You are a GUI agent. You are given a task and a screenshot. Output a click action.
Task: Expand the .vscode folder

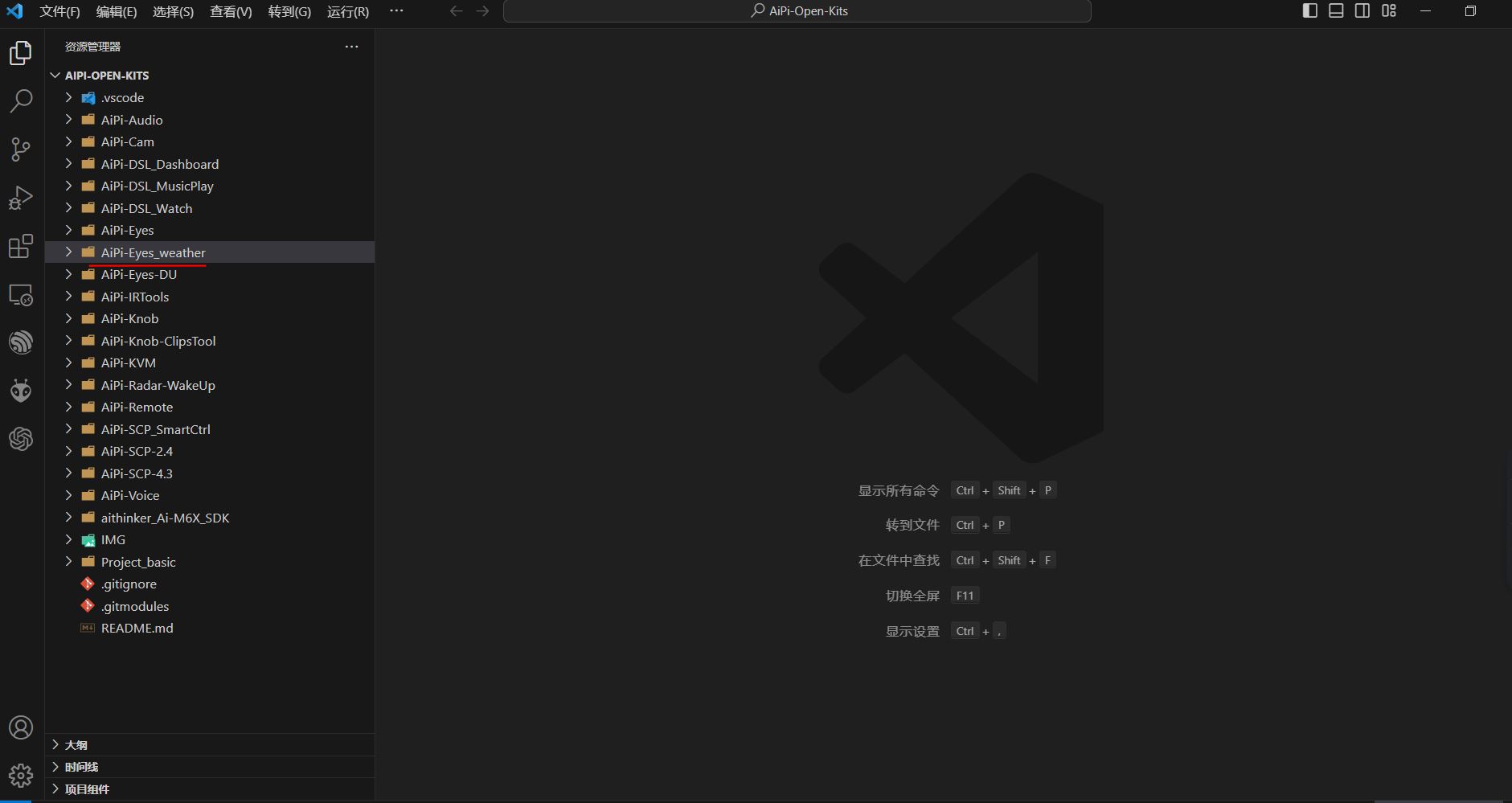tap(210, 97)
